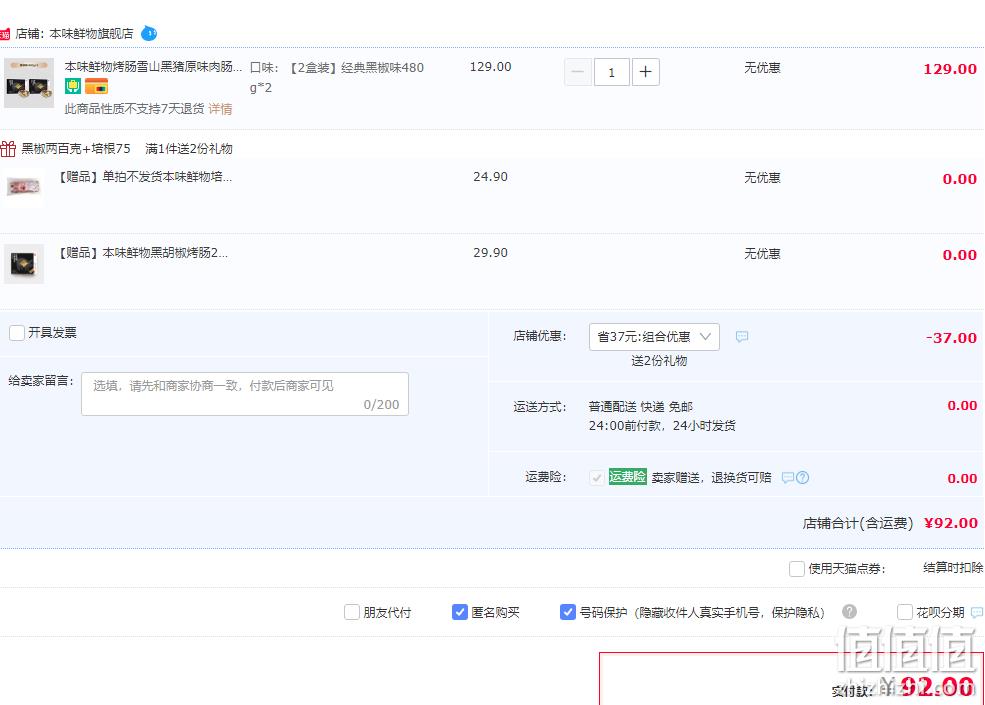Click the 【2盒装】经典黑椒味480g*2 flavor text

337,77
